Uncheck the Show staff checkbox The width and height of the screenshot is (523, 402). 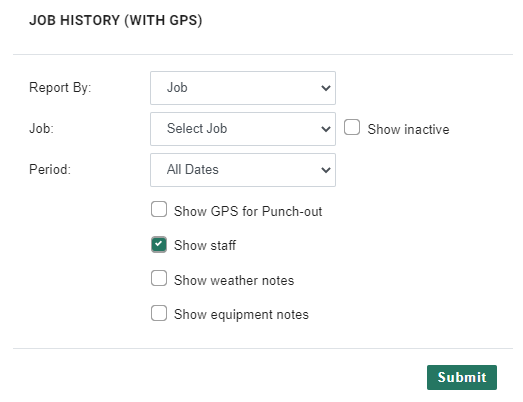(159, 244)
